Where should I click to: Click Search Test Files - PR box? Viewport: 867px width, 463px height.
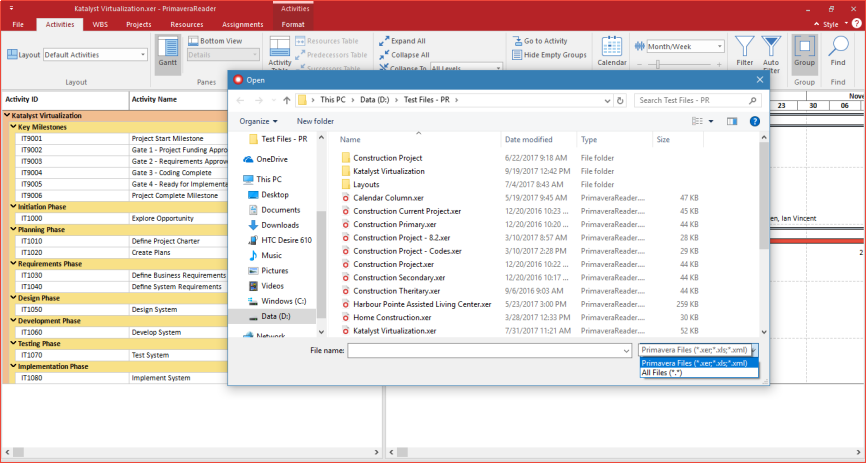(698, 101)
